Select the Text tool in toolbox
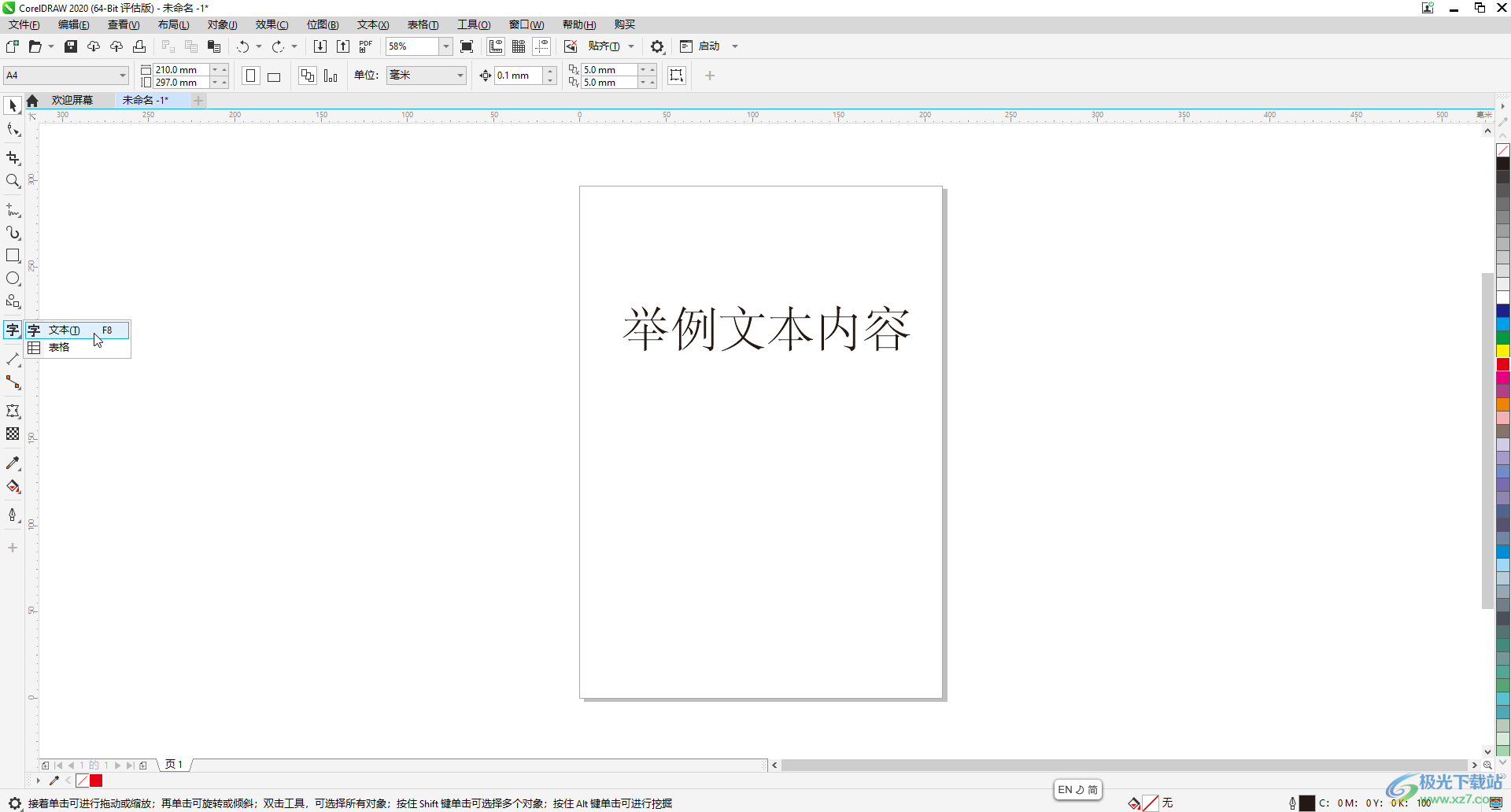This screenshot has height=812, width=1511. click(13, 330)
